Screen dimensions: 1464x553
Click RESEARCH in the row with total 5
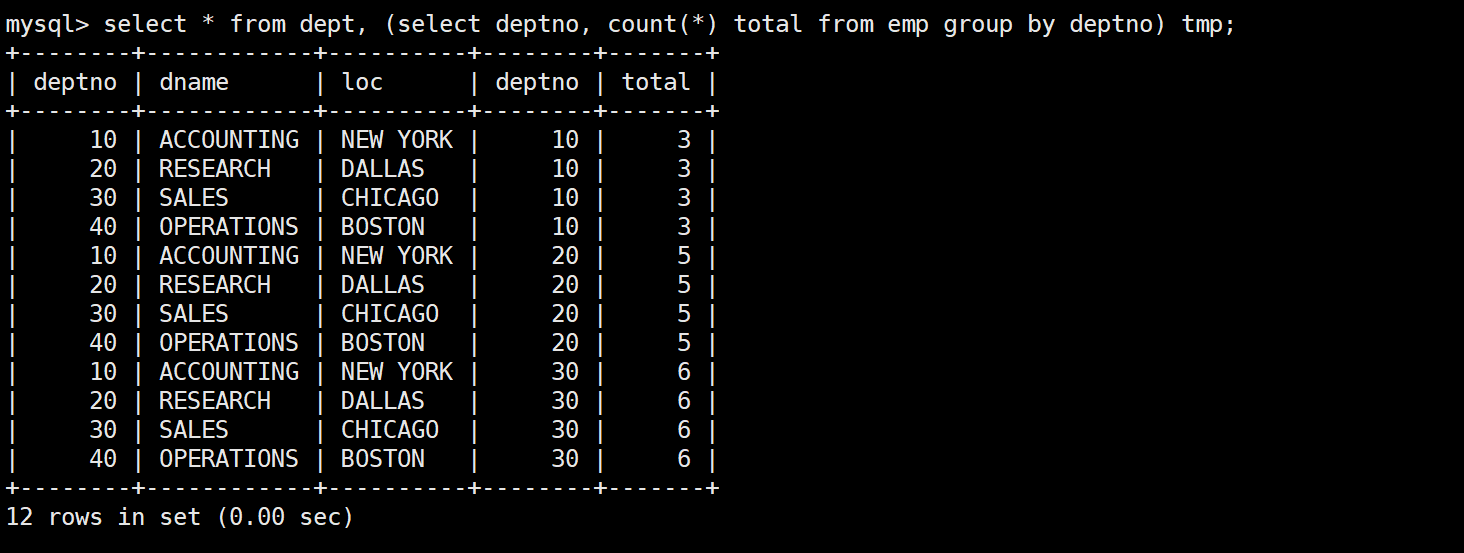point(215,285)
